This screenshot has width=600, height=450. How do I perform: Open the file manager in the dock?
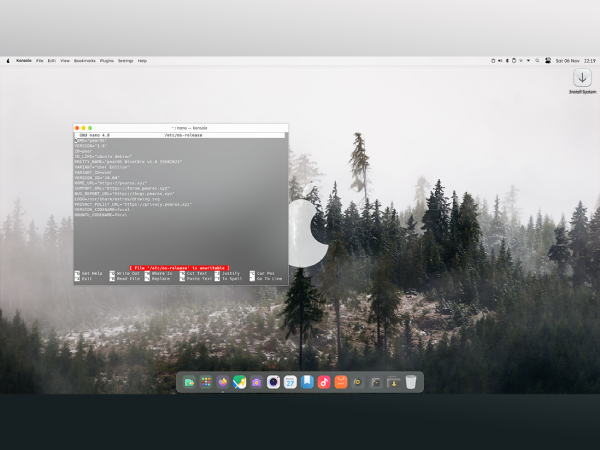[x=189, y=382]
